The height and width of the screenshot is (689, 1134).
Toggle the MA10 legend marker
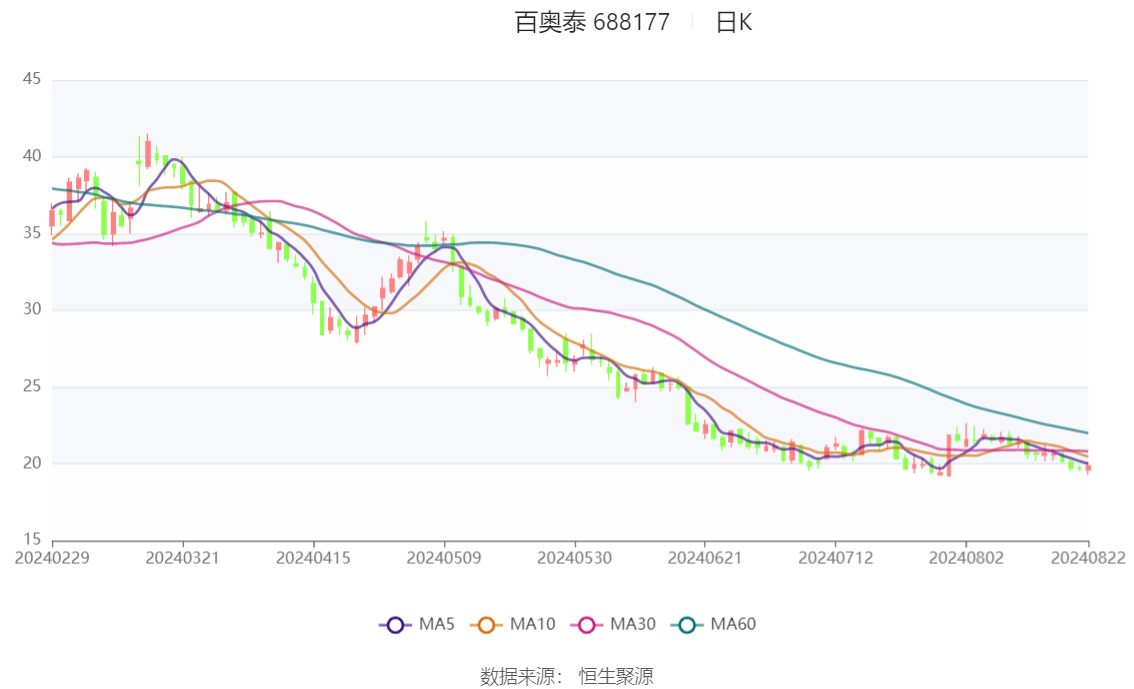[x=486, y=625]
